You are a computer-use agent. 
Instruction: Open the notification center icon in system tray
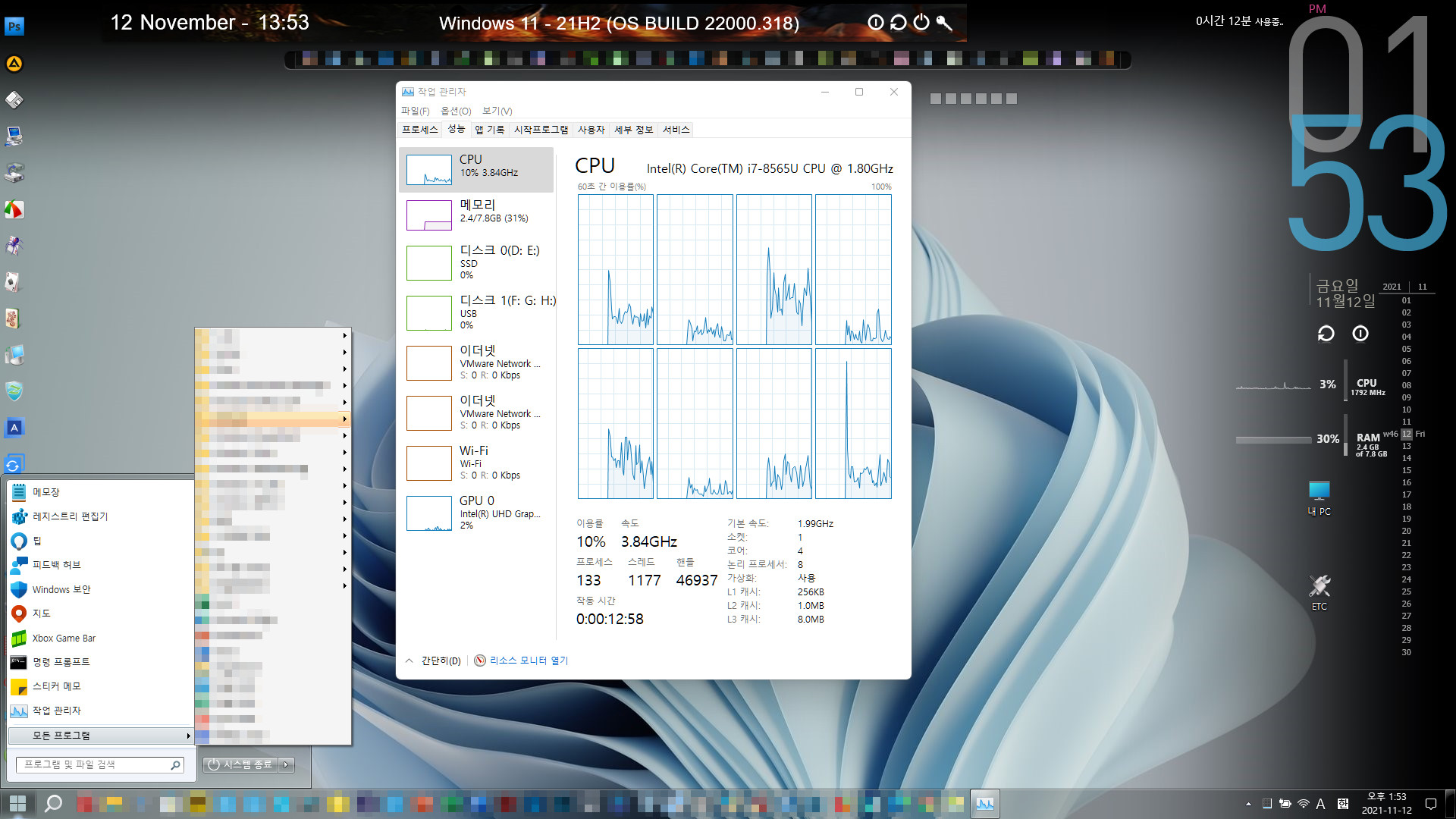[1431, 804]
